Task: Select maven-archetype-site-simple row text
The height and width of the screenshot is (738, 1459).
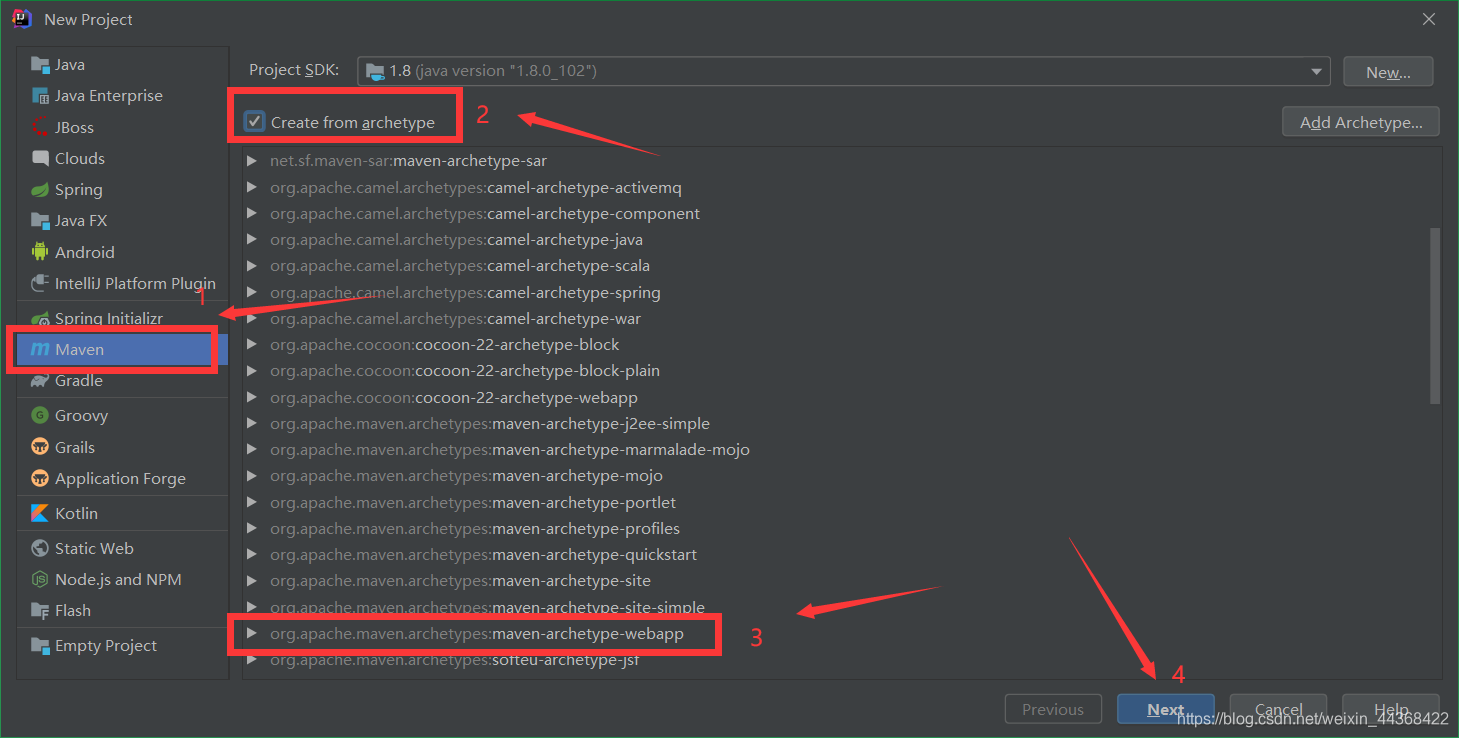Action: tap(487, 607)
